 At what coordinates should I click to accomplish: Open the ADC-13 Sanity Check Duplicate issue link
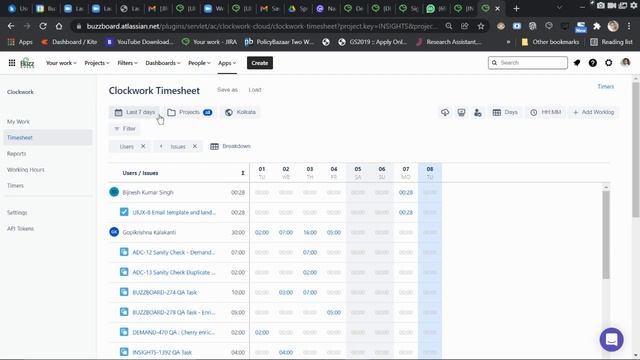click(x=174, y=272)
